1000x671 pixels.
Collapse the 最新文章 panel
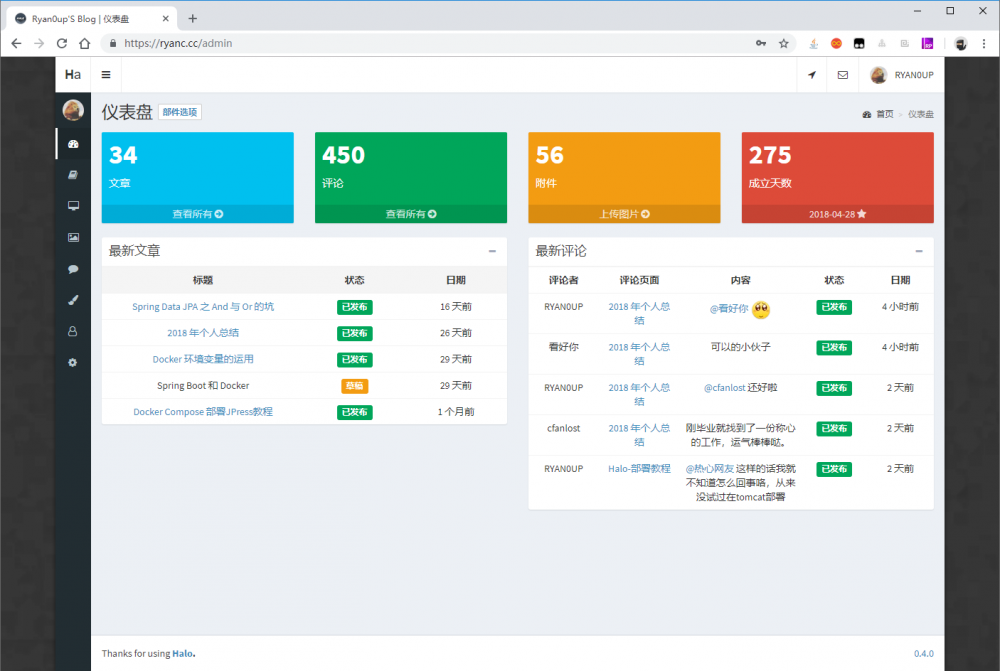pyautogui.click(x=492, y=251)
